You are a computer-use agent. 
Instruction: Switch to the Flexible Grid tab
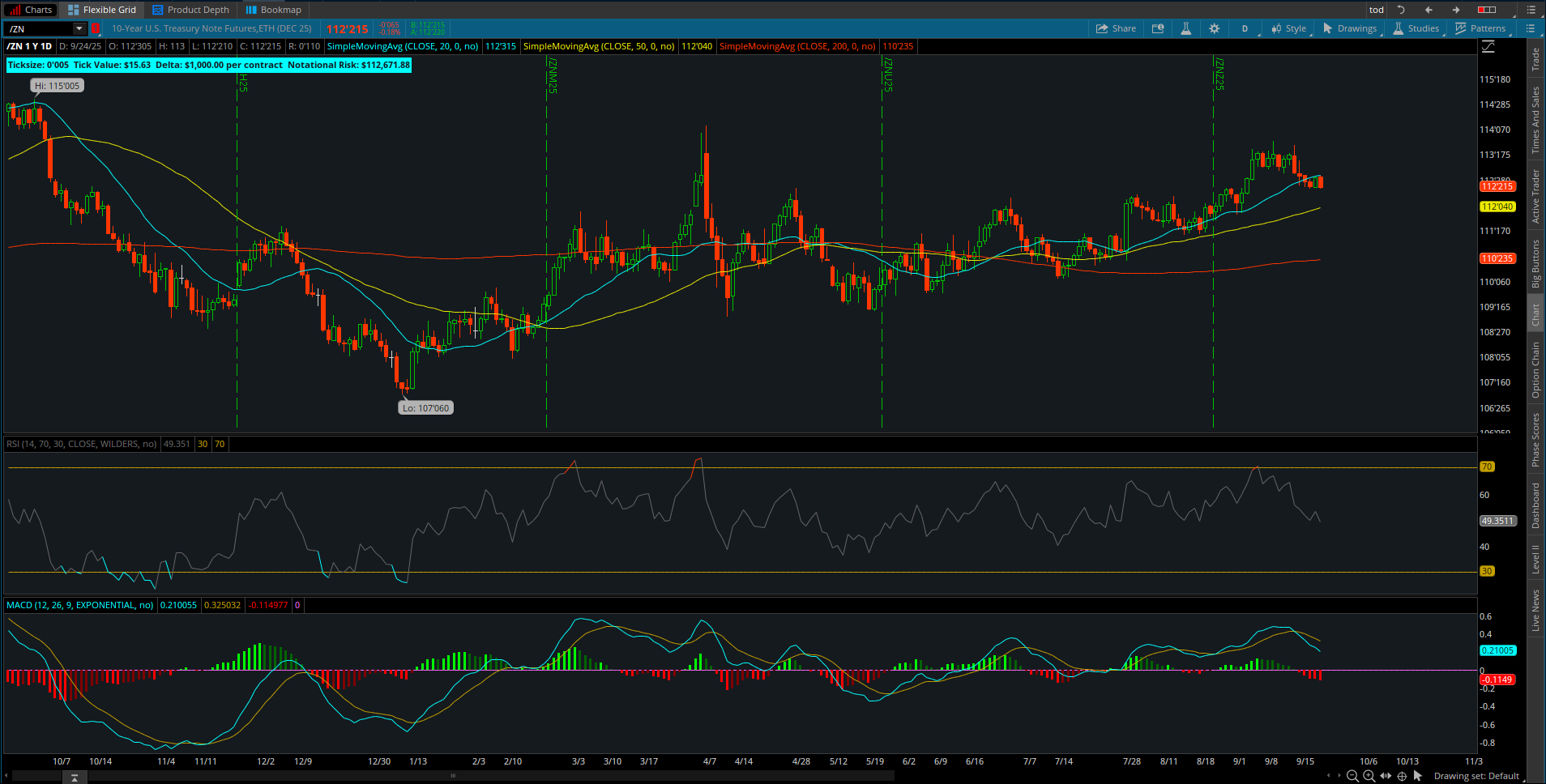click(102, 10)
